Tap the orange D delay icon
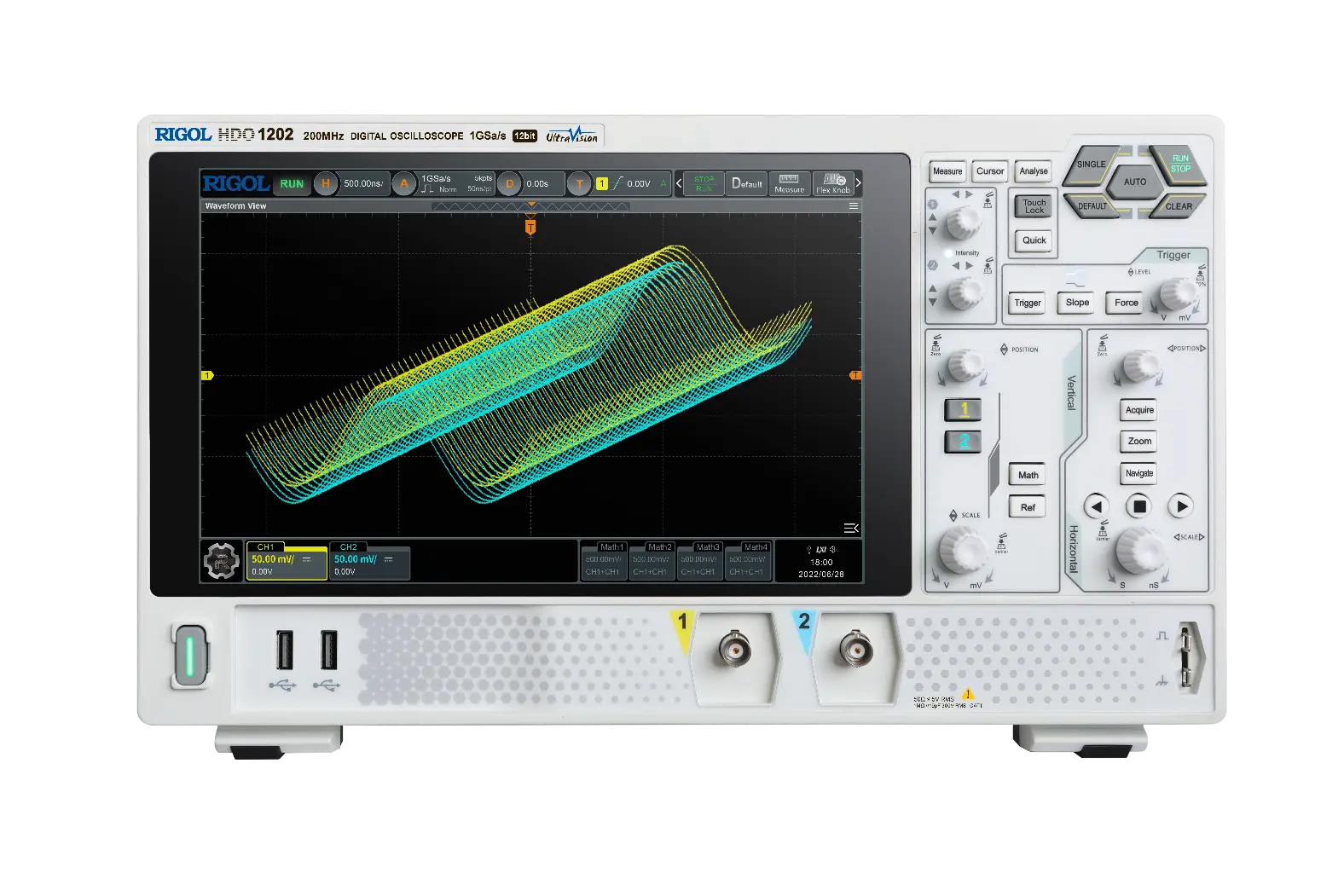This screenshot has width=1344, height=896. pyautogui.click(x=509, y=183)
